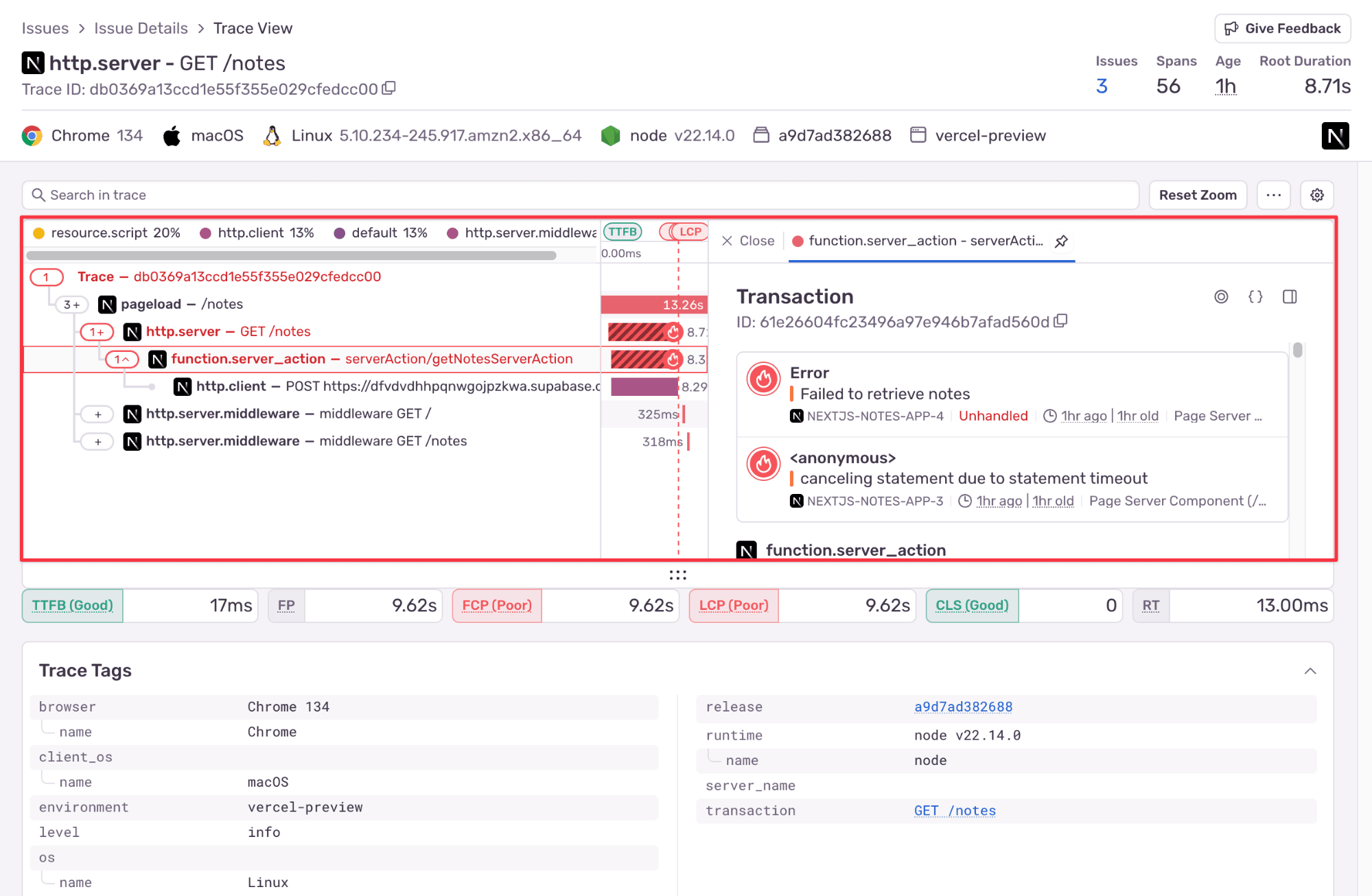The height and width of the screenshot is (896, 1372).
Task: Open JSON view curly braces icon
Action: coord(1255,296)
